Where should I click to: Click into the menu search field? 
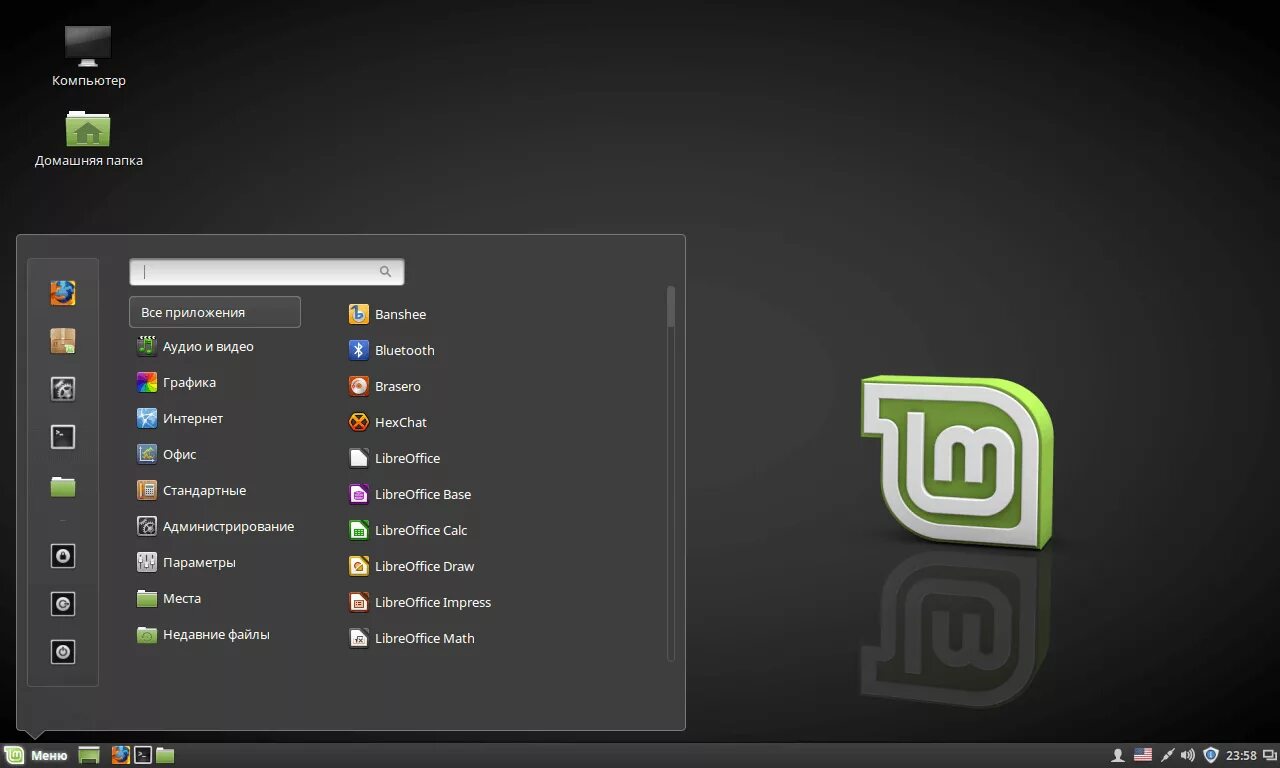tap(267, 271)
